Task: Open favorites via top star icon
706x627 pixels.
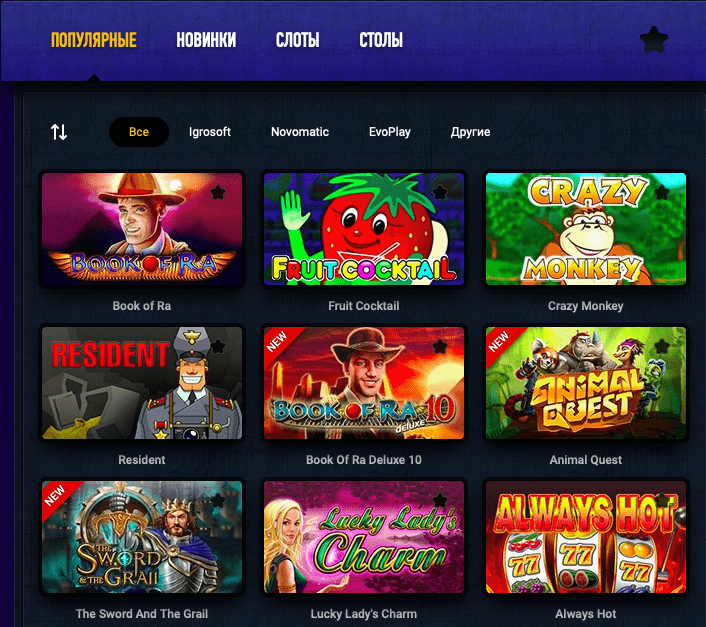Action: [654, 40]
